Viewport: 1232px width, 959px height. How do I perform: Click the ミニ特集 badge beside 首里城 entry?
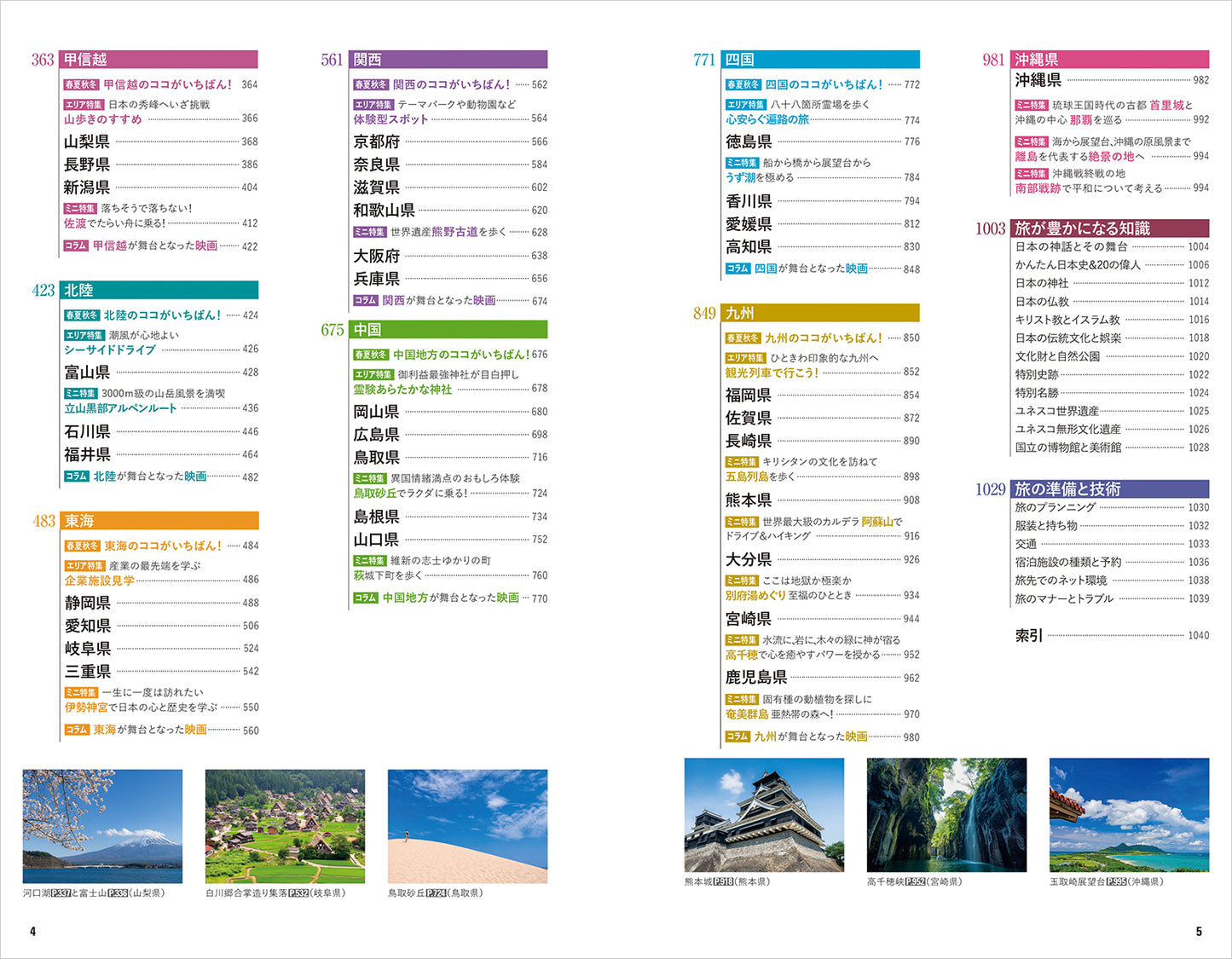[x=1031, y=105]
